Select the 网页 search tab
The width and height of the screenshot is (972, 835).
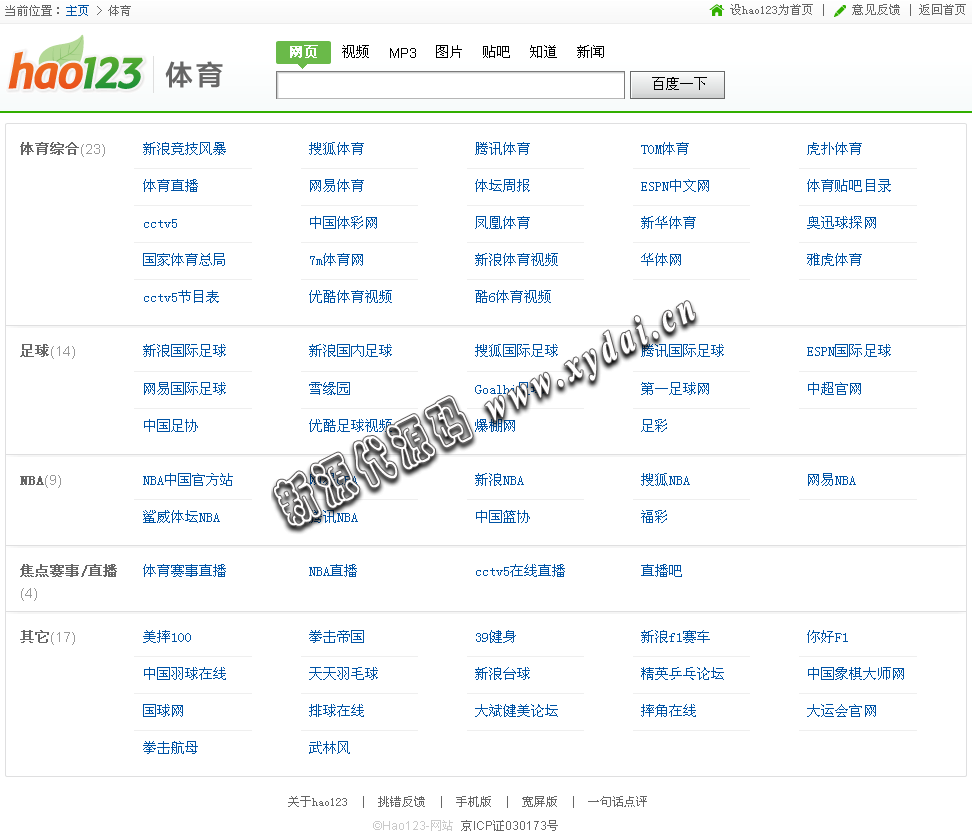[303, 52]
